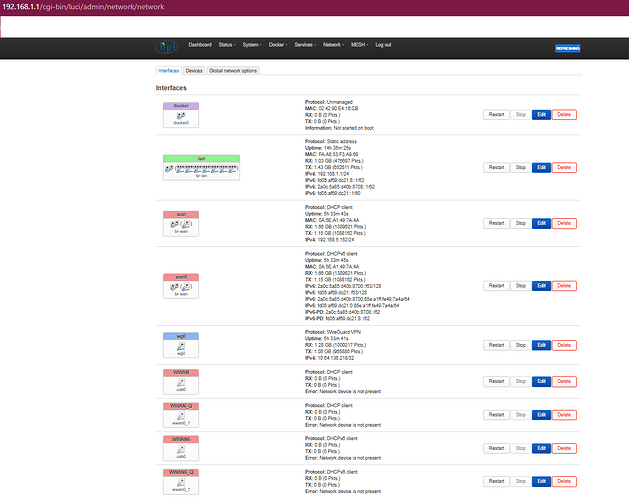
Task: Delete the wg0 WireGuard interface
Action: click(564, 345)
